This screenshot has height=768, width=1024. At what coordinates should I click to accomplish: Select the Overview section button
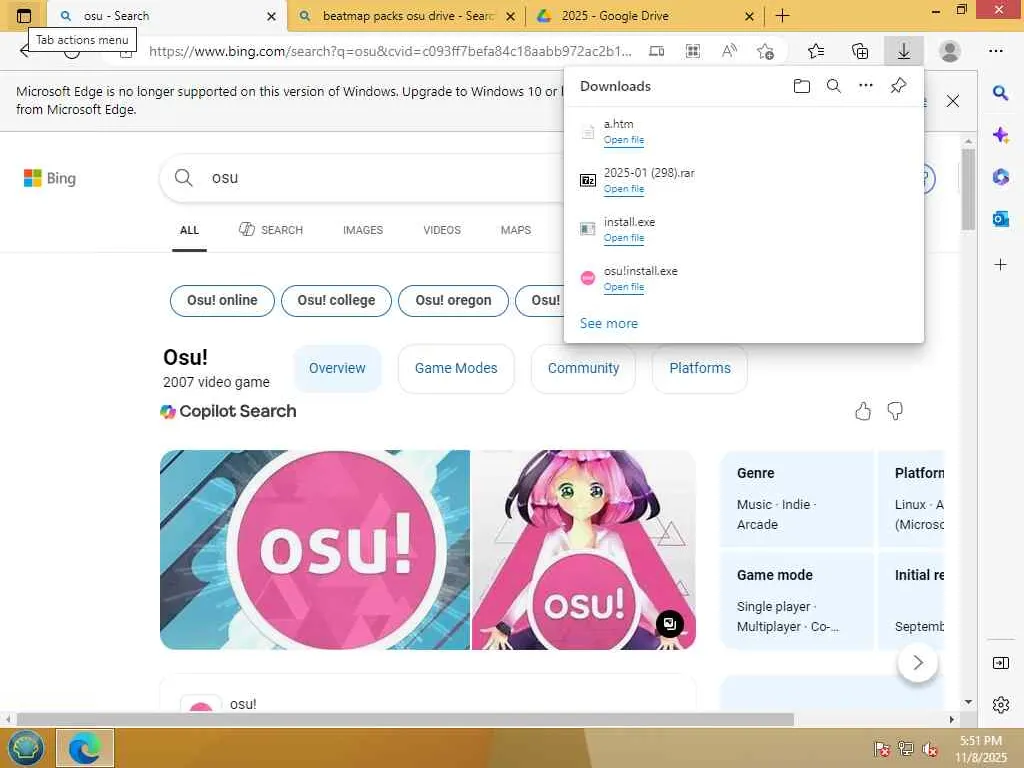pos(337,368)
